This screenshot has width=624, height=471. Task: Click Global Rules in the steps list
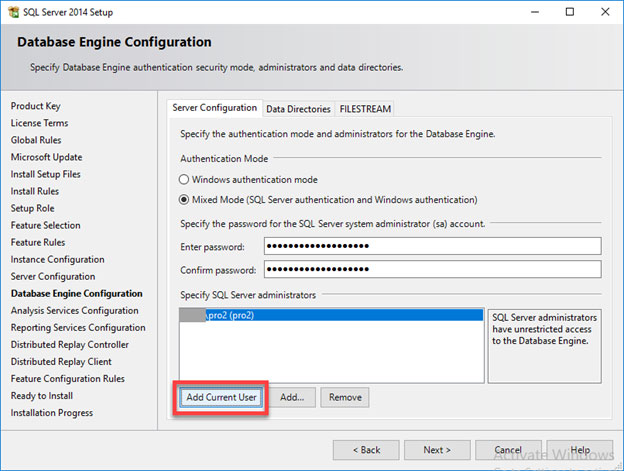(36, 140)
